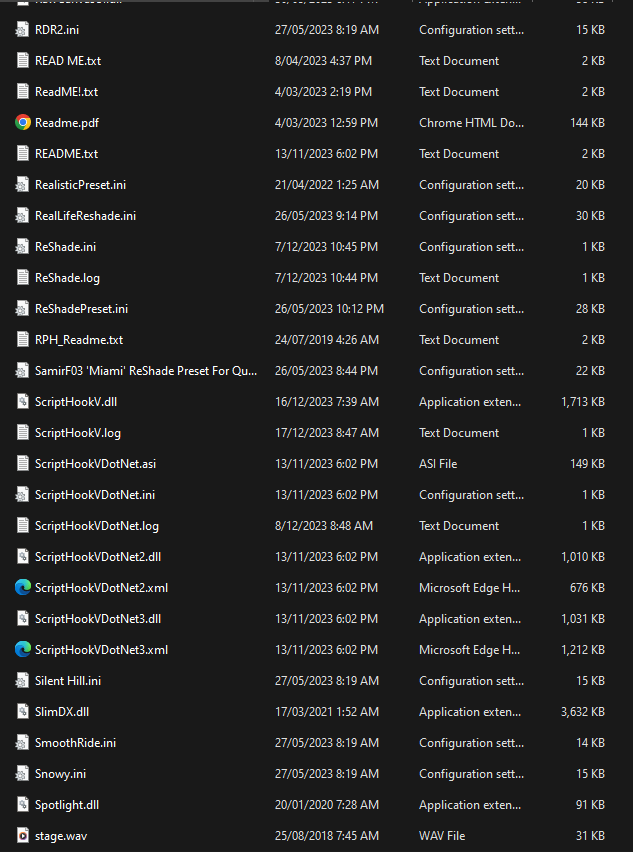633x852 pixels.
Task: Select the SamirF03 'Miami' ReShade Preset file
Action: click(146, 371)
